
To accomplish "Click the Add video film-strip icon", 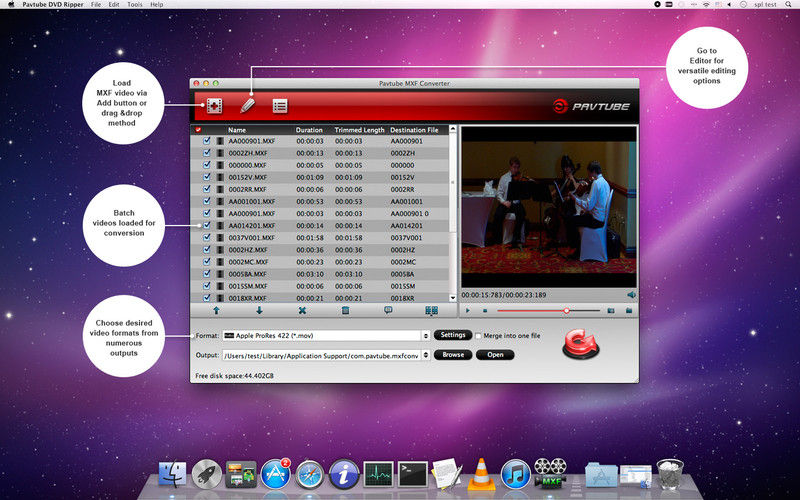I will coord(214,106).
